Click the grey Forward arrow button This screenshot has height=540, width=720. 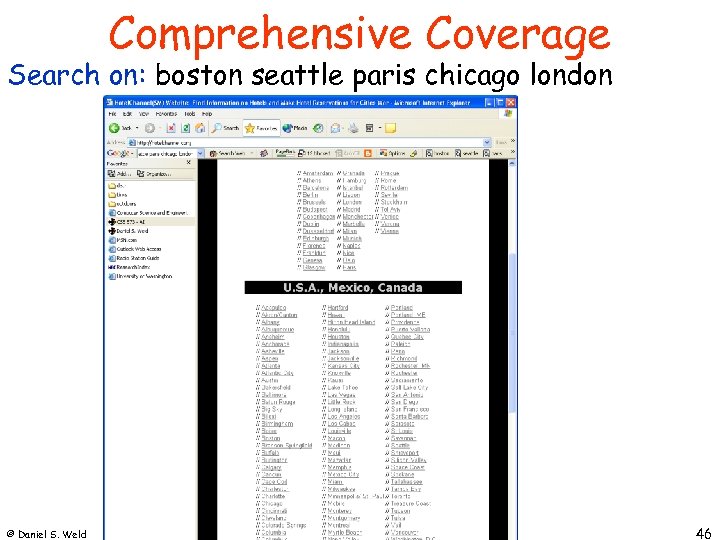pos(150,128)
